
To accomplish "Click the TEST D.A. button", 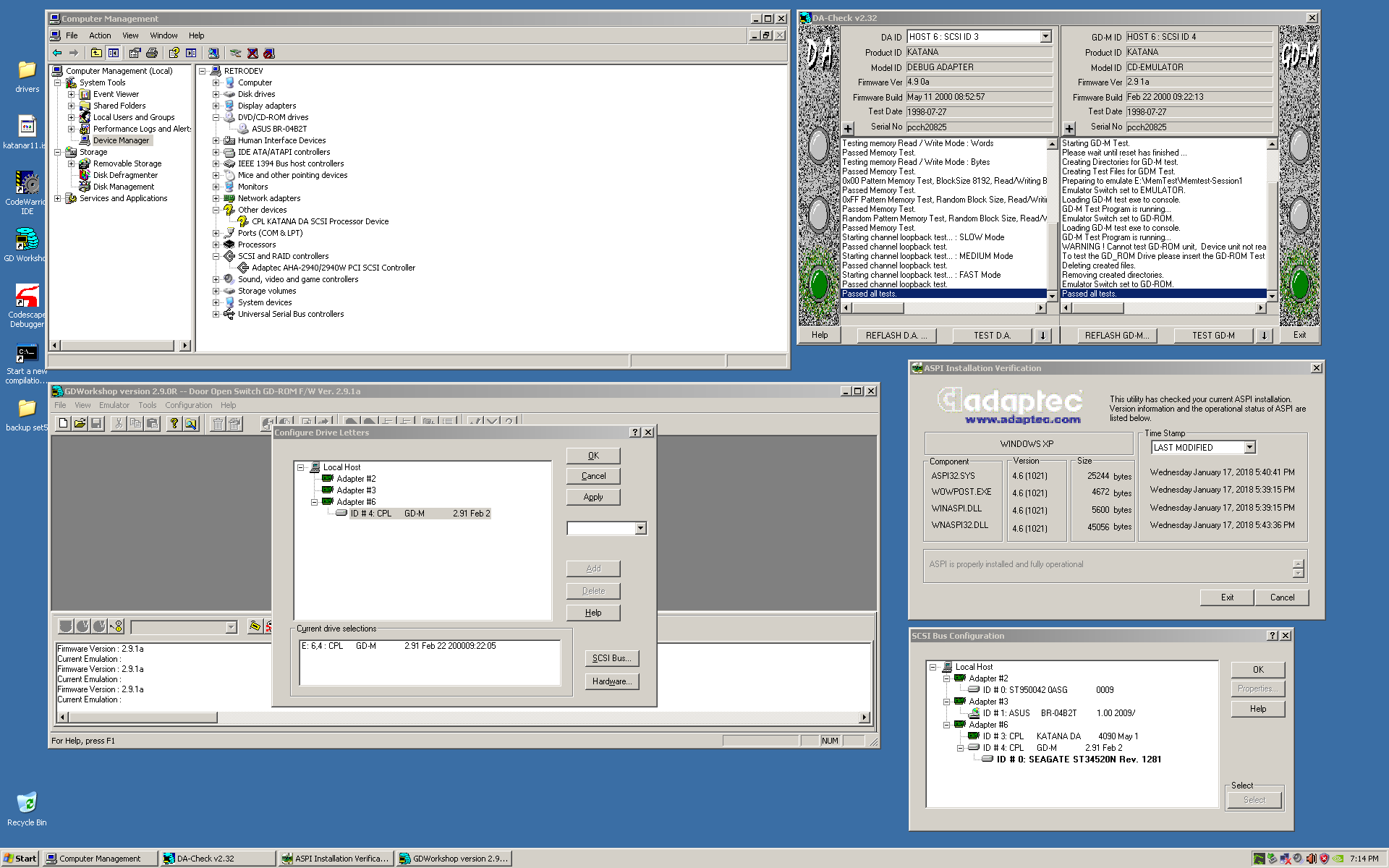I will click(991, 335).
